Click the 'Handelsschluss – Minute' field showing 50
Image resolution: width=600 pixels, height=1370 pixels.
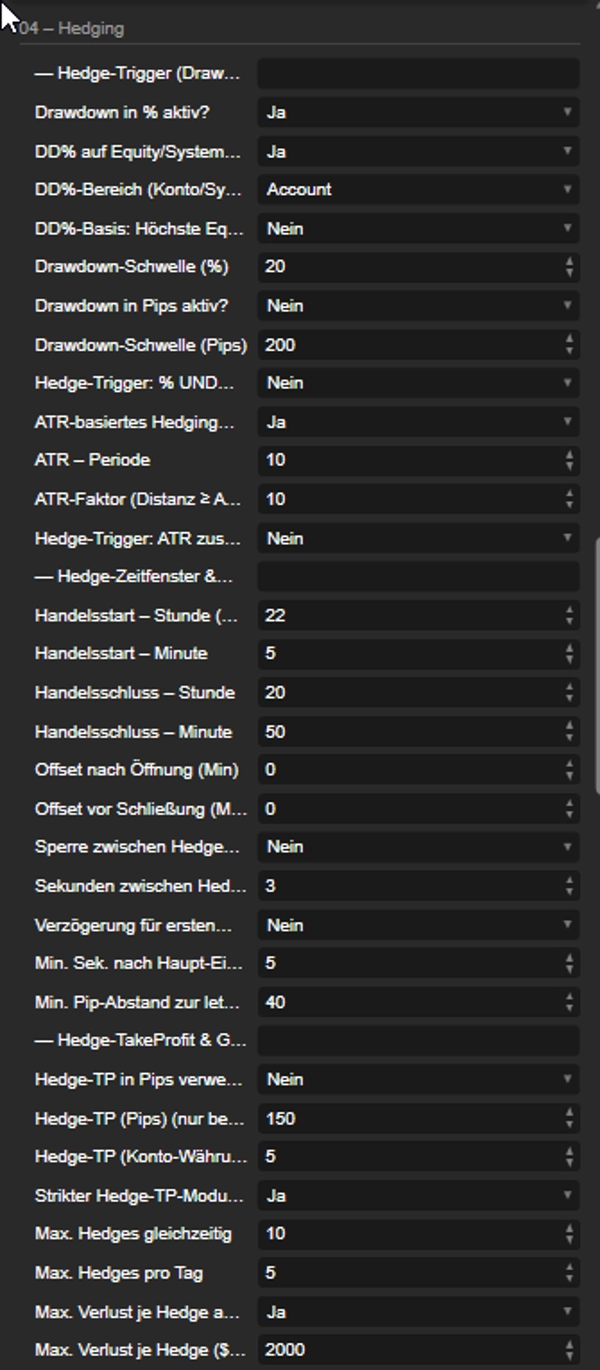(418, 732)
